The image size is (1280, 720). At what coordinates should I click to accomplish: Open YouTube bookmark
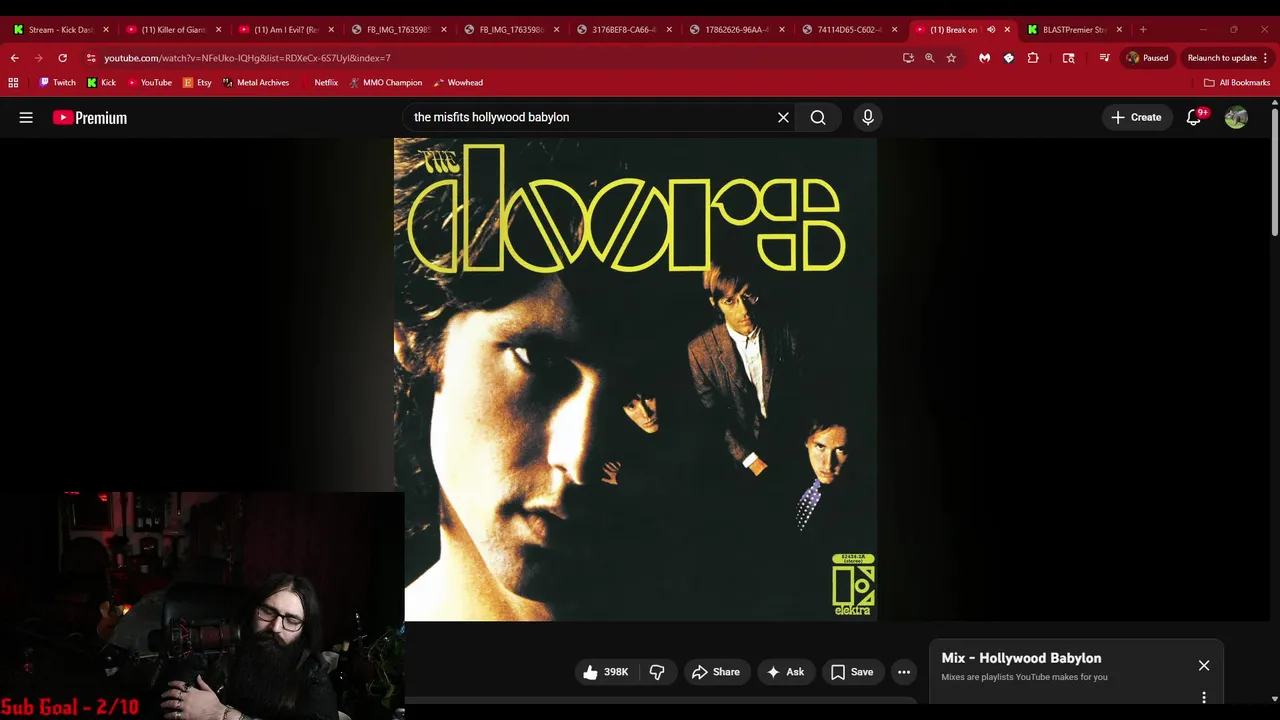[150, 82]
